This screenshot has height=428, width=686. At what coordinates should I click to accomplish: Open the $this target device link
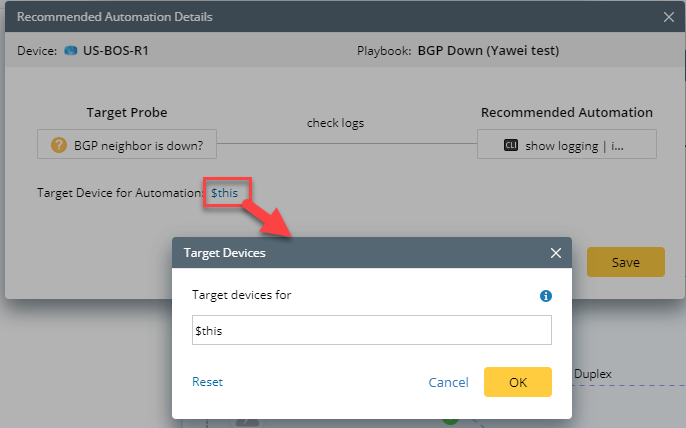pyautogui.click(x=224, y=193)
